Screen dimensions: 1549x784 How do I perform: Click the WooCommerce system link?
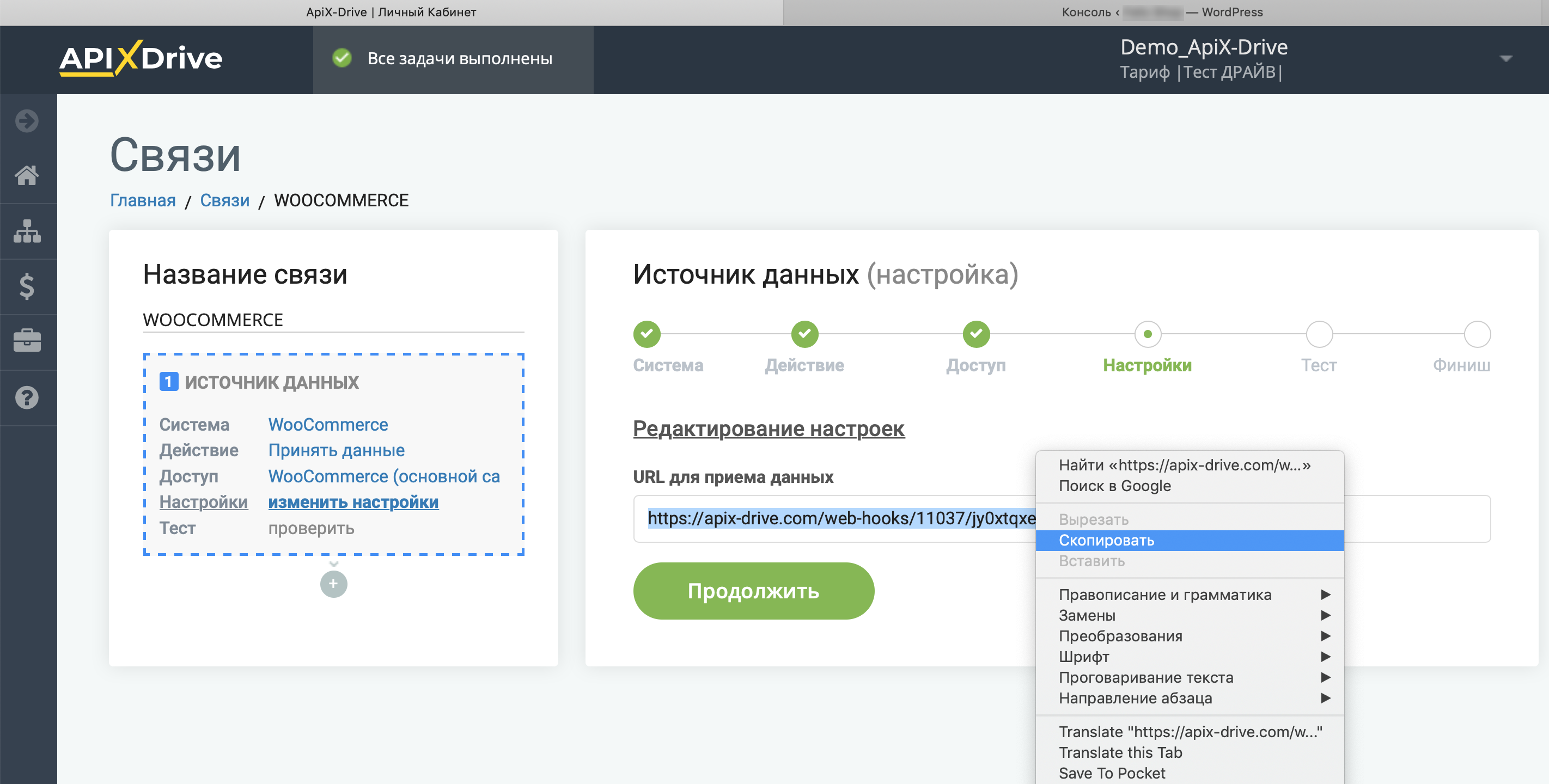point(328,425)
